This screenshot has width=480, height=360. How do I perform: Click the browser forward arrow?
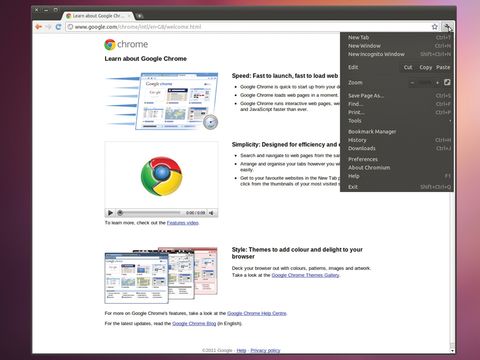(48, 27)
